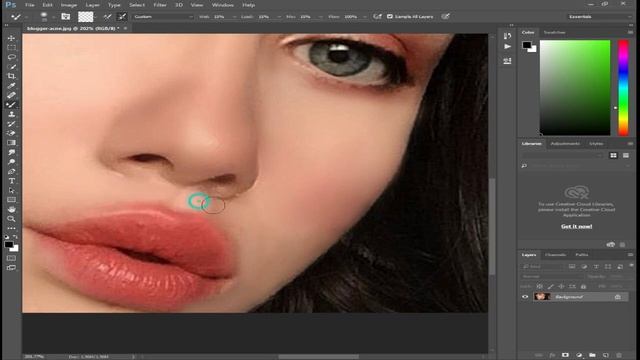640x360 pixels.
Task: Toggle lock transparent pixels
Action: (x=540, y=287)
